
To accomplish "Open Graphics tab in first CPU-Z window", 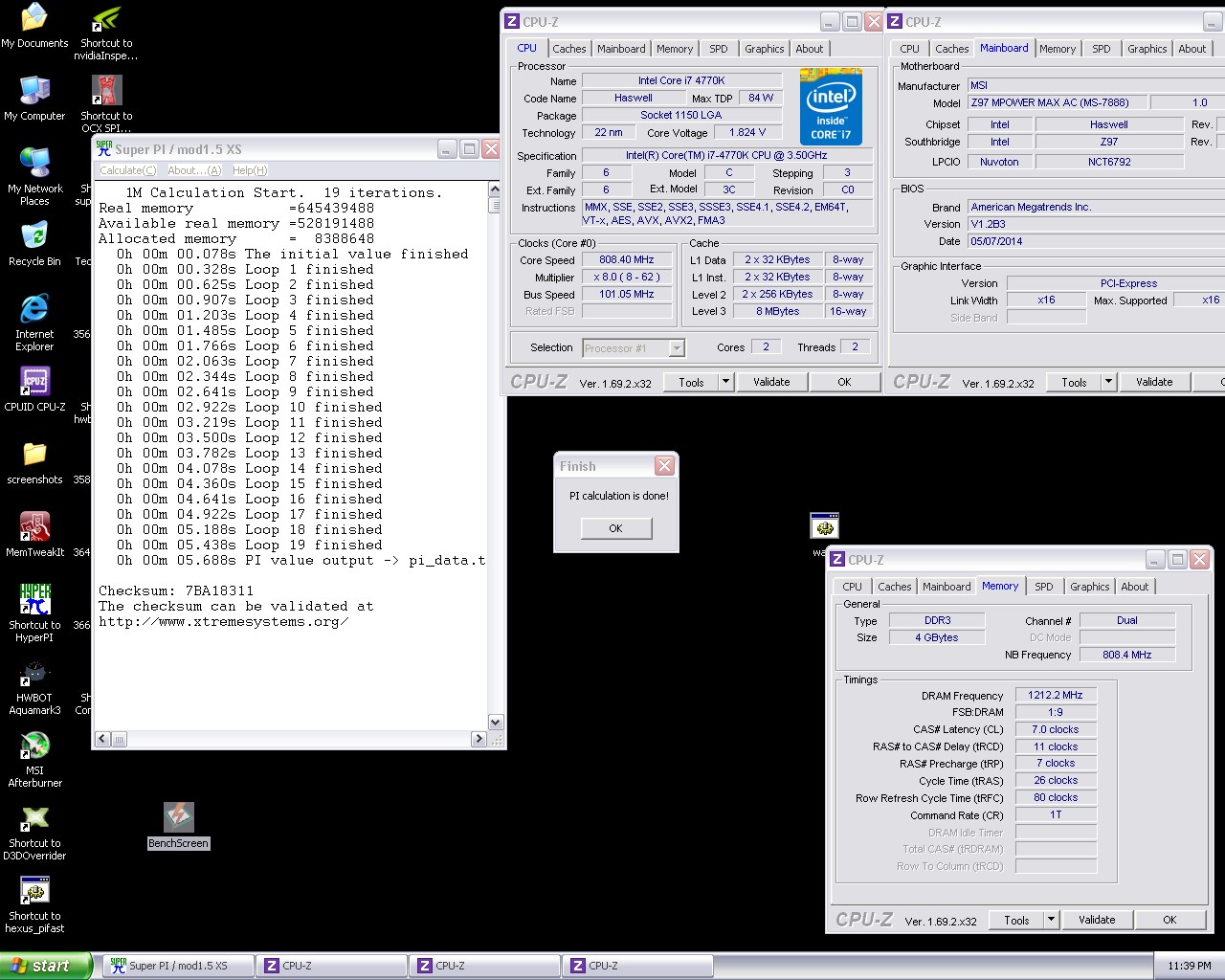I will pyautogui.click(x=765, y=49).
